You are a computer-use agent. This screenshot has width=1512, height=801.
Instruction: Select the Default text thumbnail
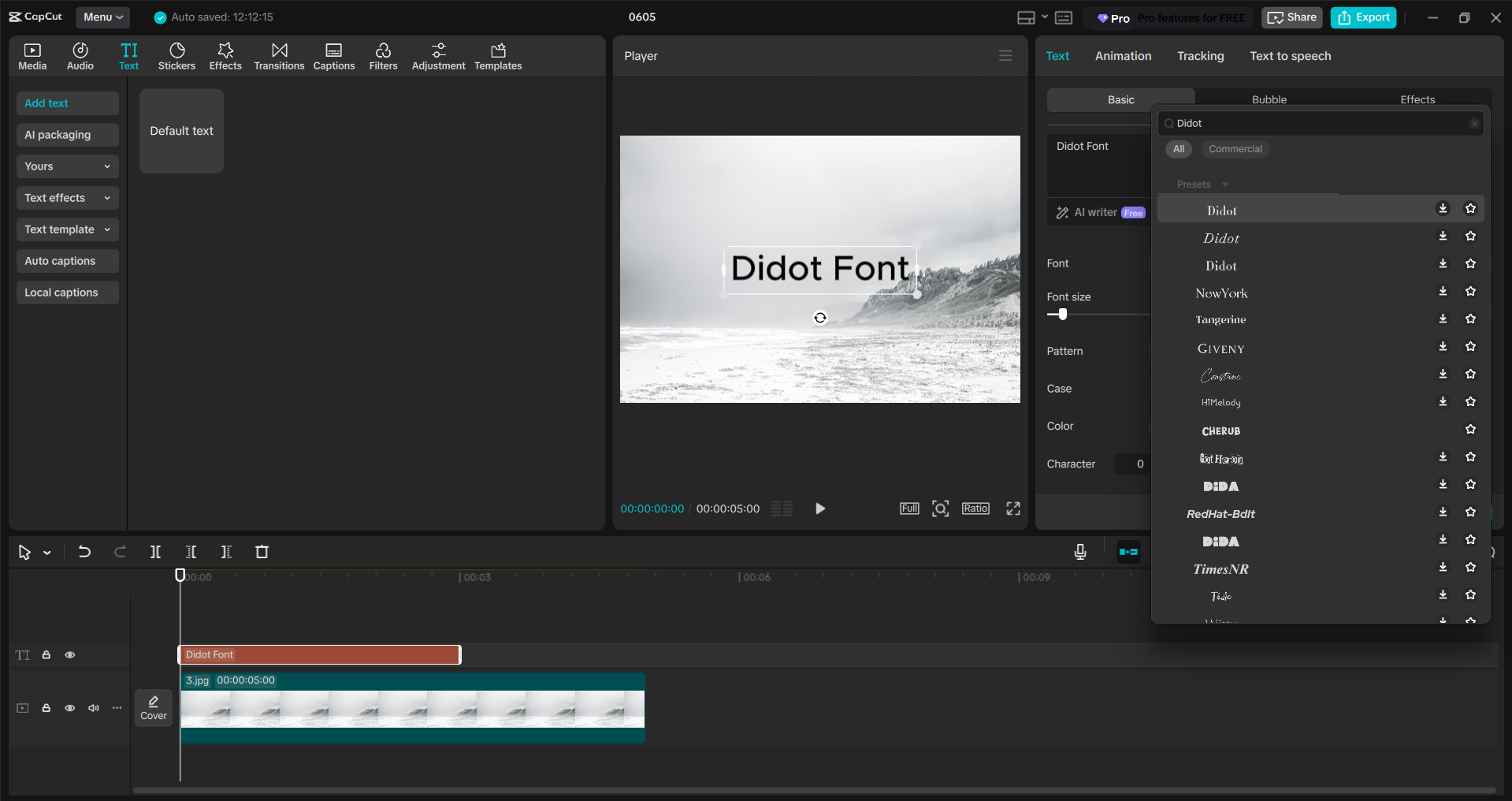coord(180,131)
